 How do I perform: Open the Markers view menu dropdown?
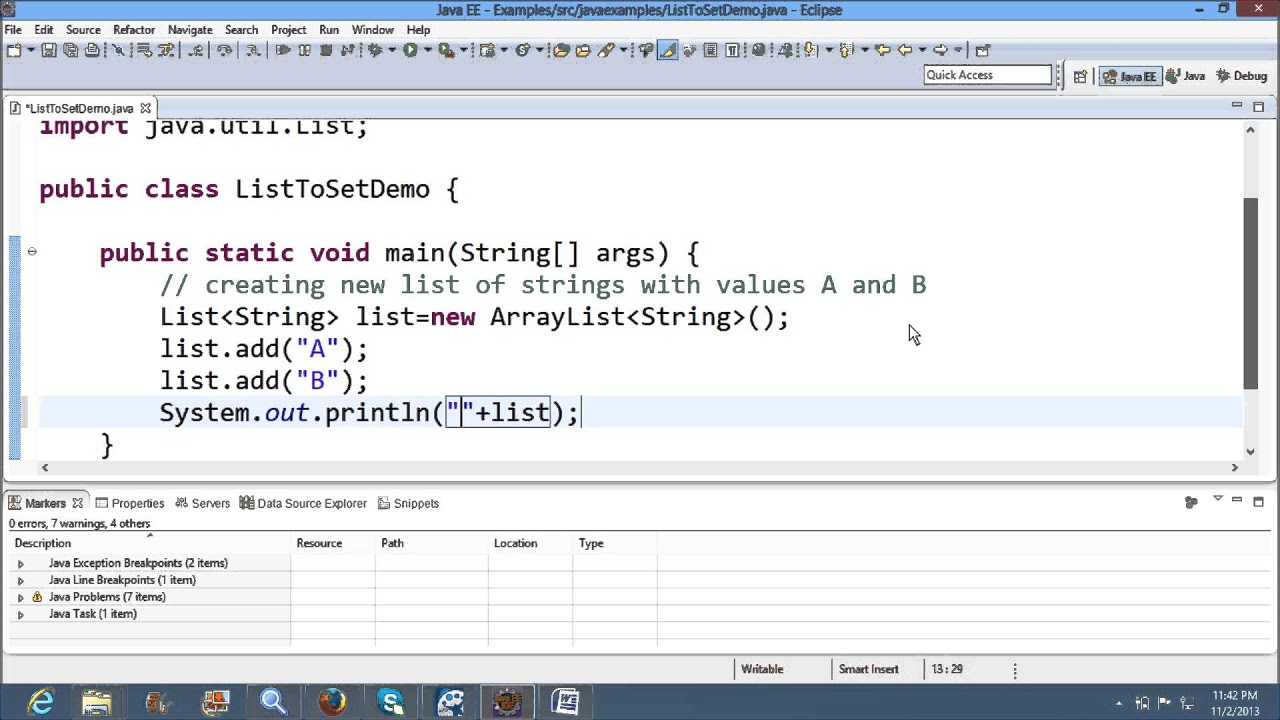pyautogui.click(x=1217, y=499)
